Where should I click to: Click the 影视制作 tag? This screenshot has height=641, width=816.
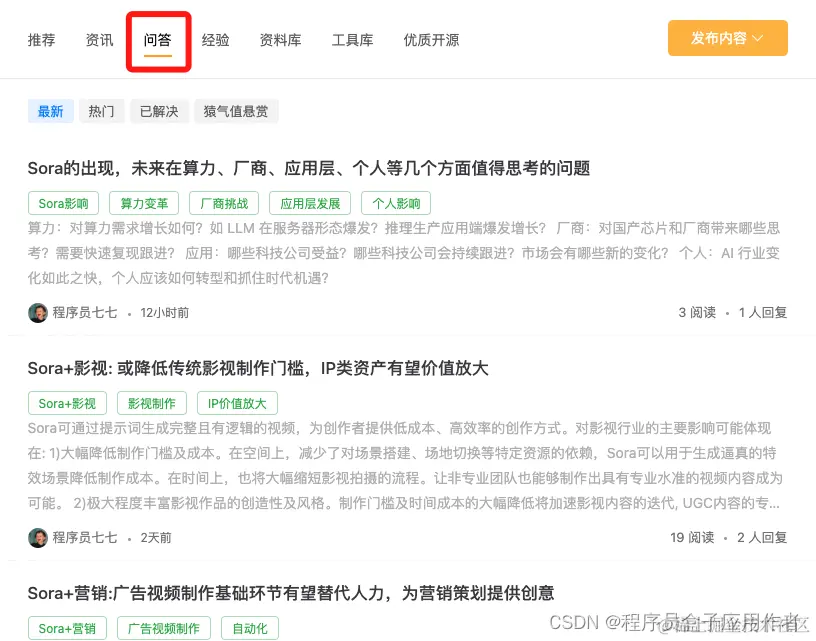(x=151, y=403)
